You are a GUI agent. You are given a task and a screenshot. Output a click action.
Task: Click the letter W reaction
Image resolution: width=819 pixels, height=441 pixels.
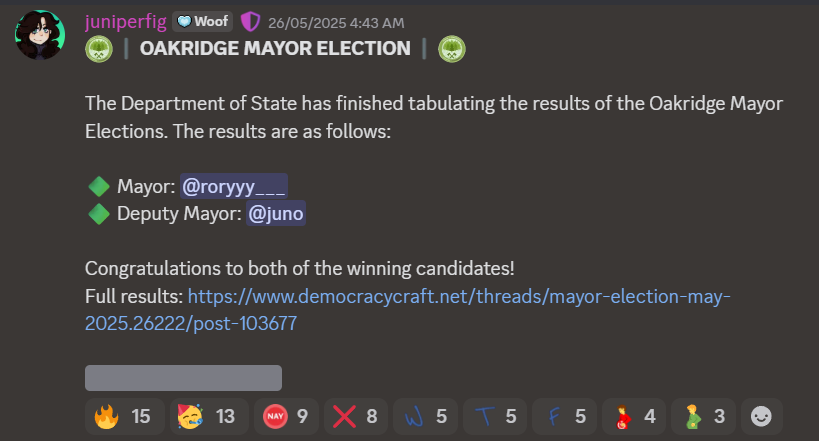coord(425,416)
